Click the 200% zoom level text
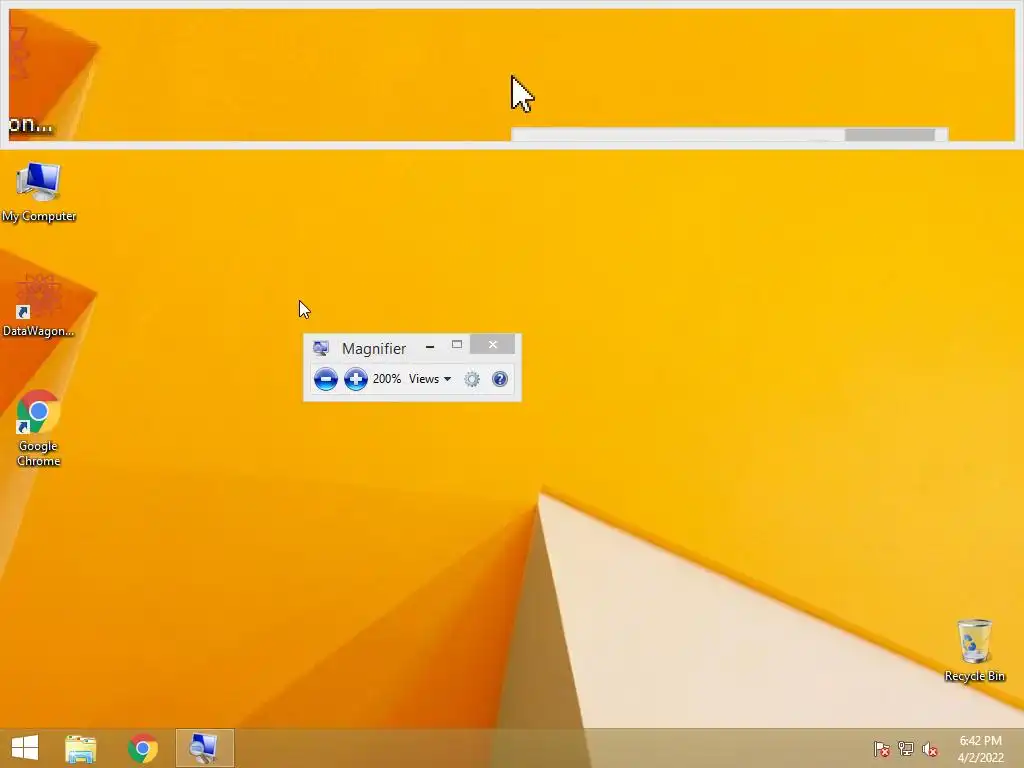The image size is (1024, 768). tap(387, 379)
